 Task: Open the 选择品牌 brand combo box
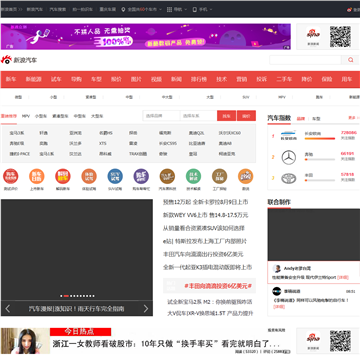[x=161, y=116]
